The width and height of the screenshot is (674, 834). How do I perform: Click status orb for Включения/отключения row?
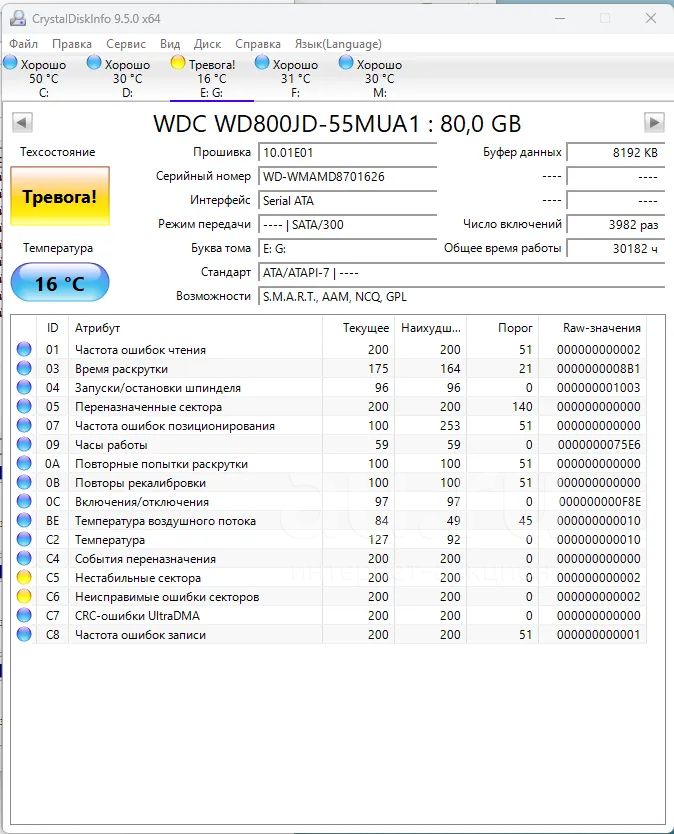pos(24,502)
